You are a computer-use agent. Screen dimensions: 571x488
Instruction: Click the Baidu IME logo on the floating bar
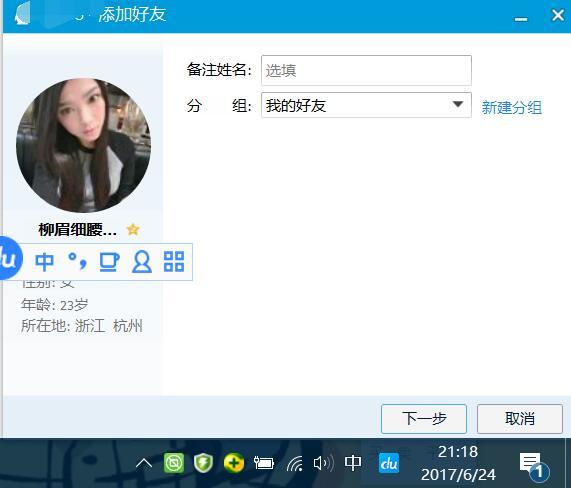point(9,259)
